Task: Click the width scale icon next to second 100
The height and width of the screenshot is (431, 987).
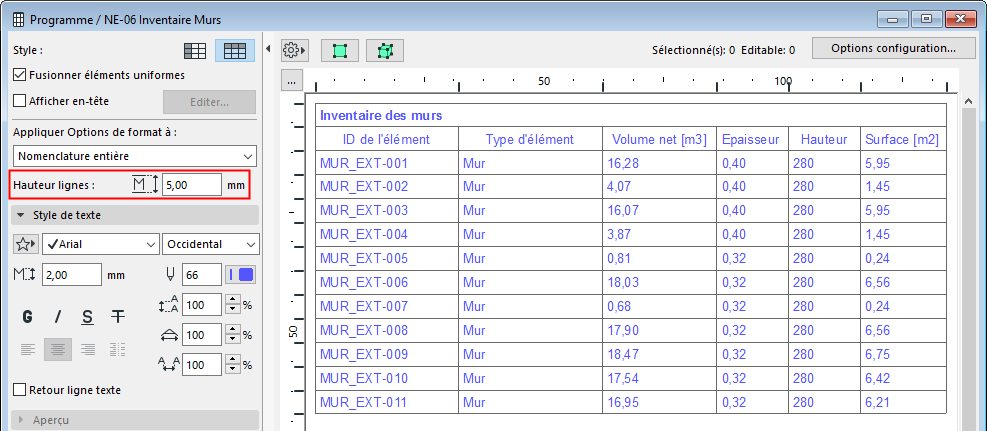Action: click(x=169, y=335)
